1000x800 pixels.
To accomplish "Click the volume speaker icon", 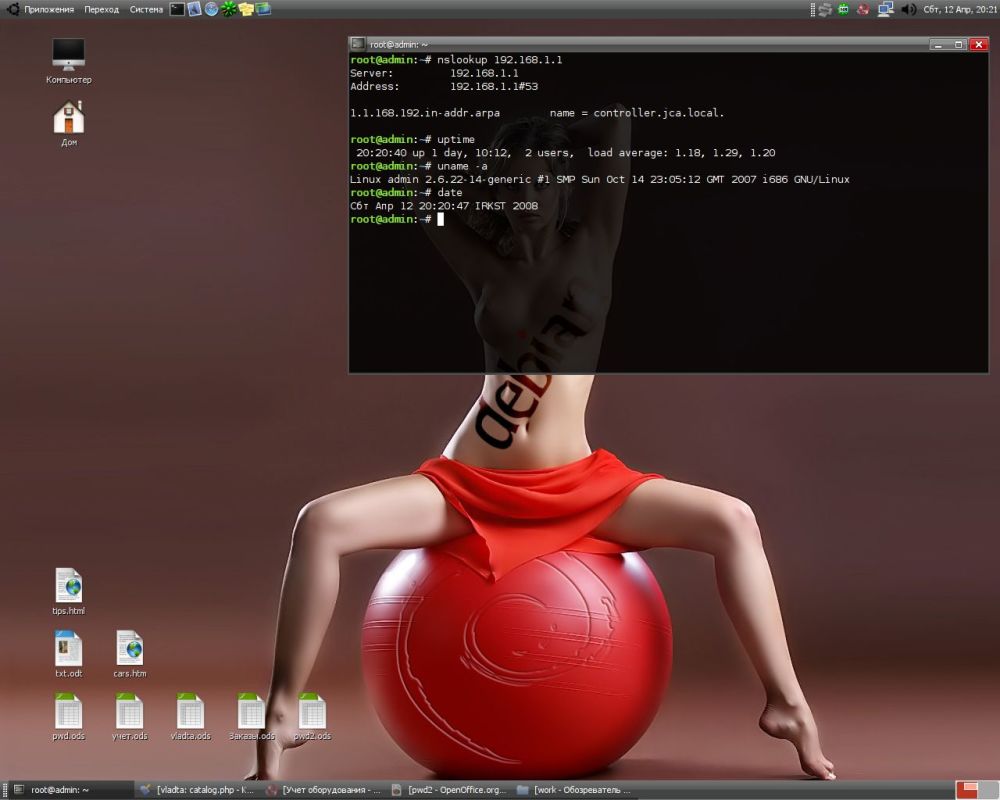I will pyautogui.click(x=909, y=10).
